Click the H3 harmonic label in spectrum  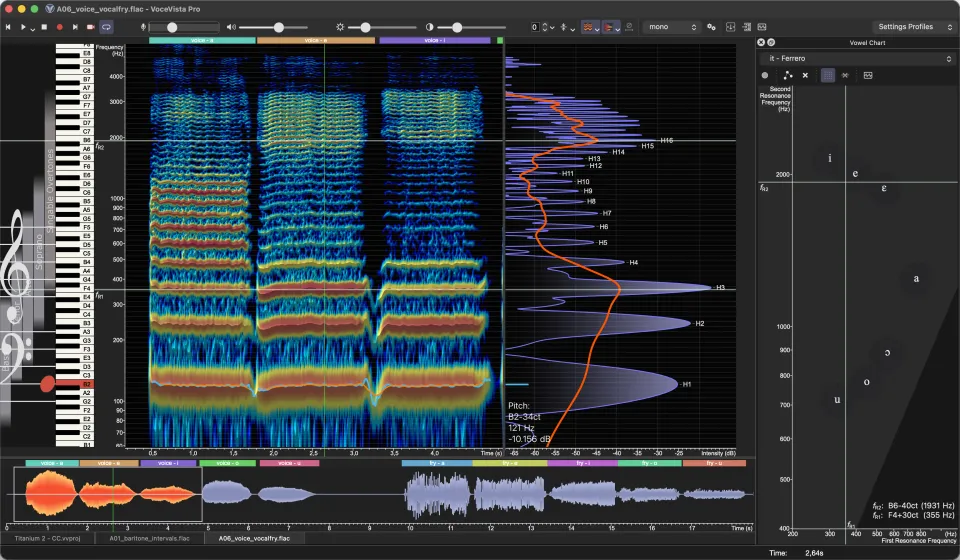click(720, 287)
